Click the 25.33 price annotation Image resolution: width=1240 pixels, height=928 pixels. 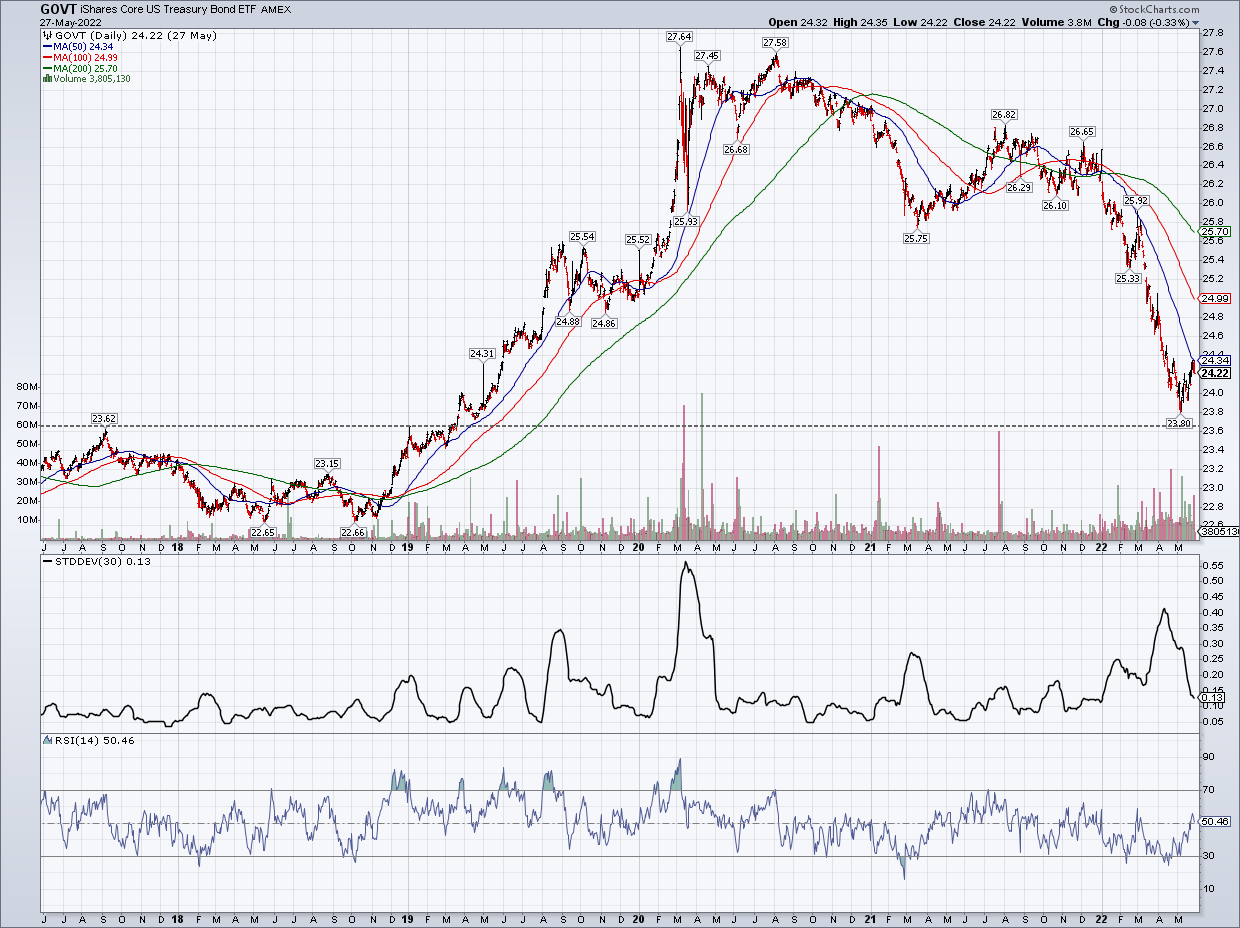pyautogui.click(x=1128, y=278)
